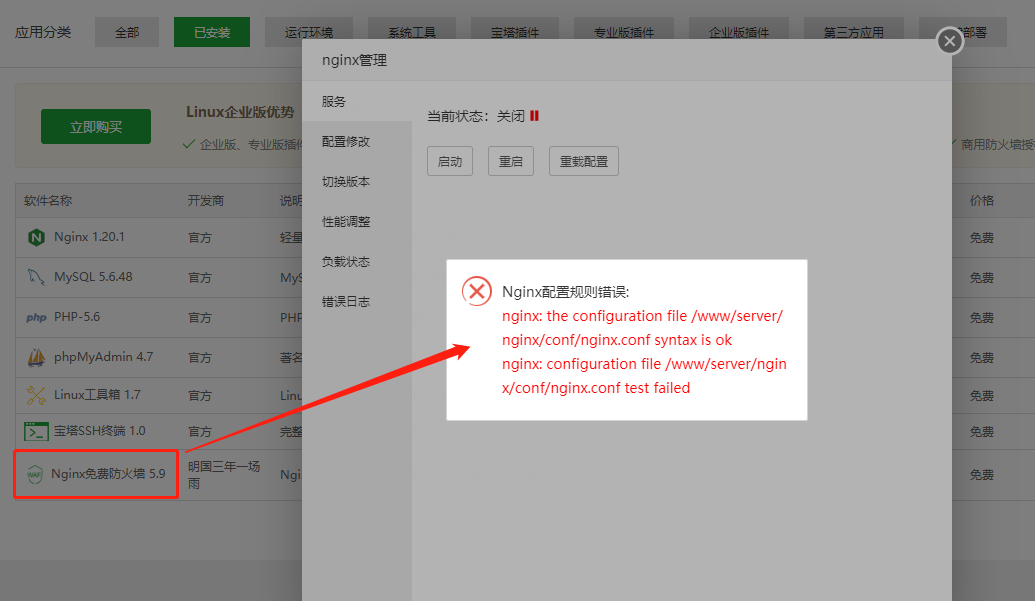Click the 启动 button
This screenshot has height=601, width=1035.
450,161
